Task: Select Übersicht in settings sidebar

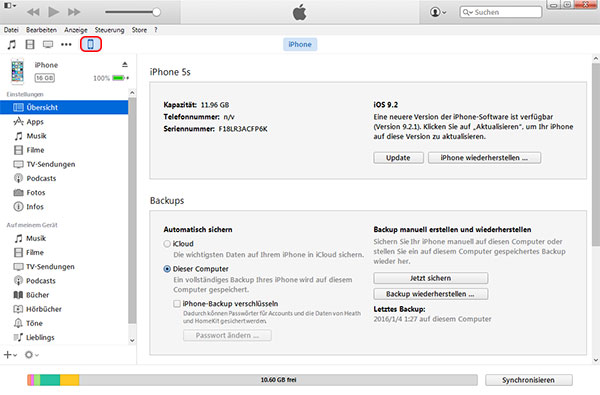Action: point(64,108)
